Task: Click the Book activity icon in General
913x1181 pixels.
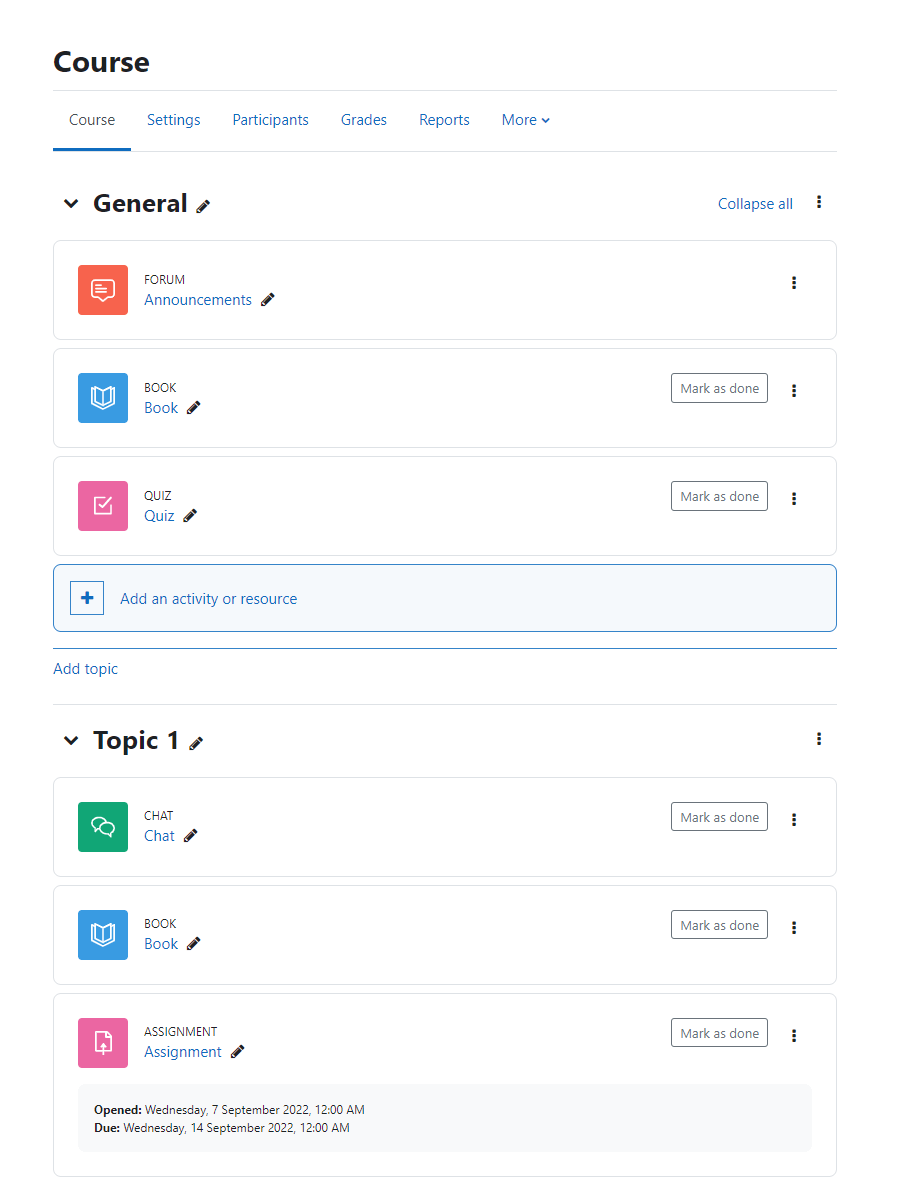Action: [x=102, y=398]
